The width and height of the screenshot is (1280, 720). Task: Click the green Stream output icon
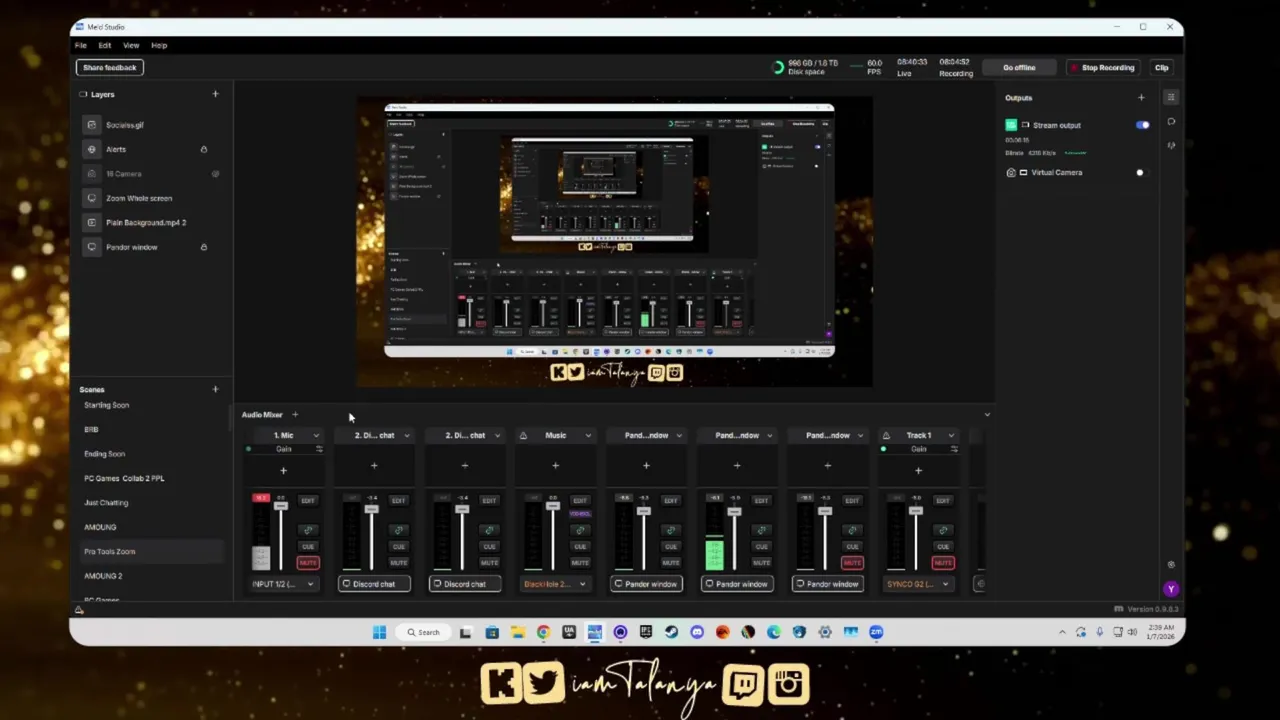click(x=1011, y=125)
